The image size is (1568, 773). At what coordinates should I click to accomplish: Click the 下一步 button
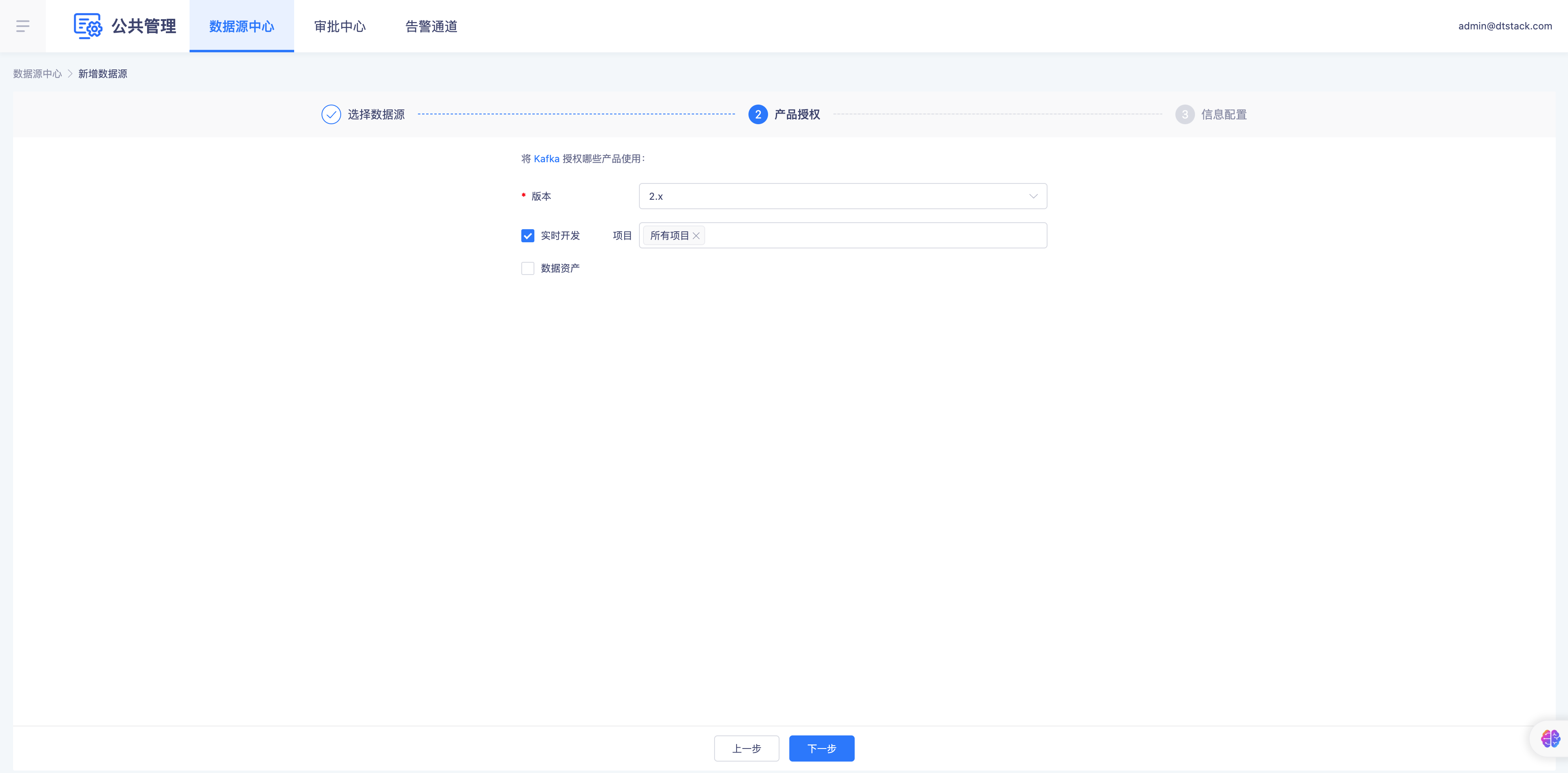822,748
